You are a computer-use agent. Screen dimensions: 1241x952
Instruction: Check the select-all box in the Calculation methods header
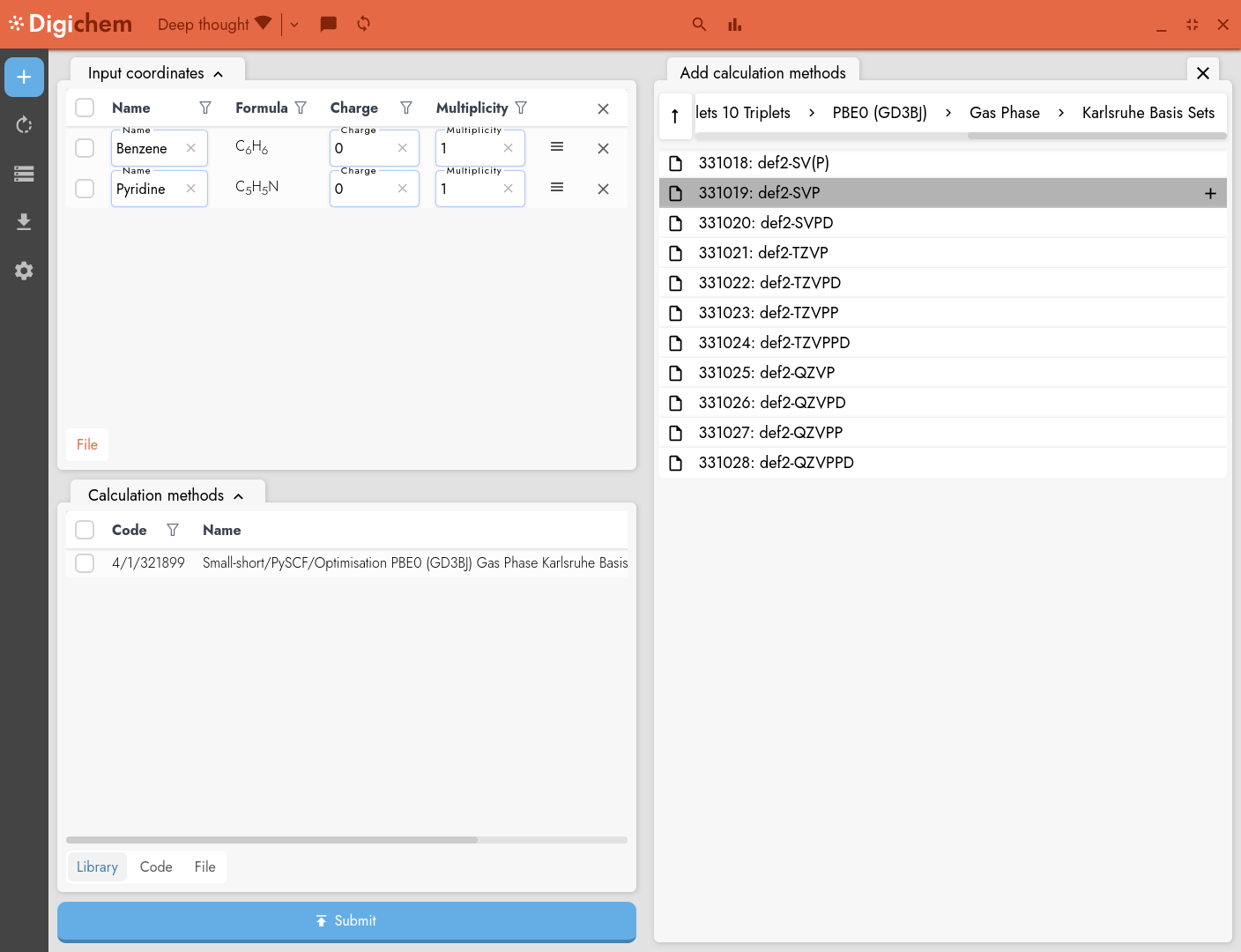coord(85,530)
